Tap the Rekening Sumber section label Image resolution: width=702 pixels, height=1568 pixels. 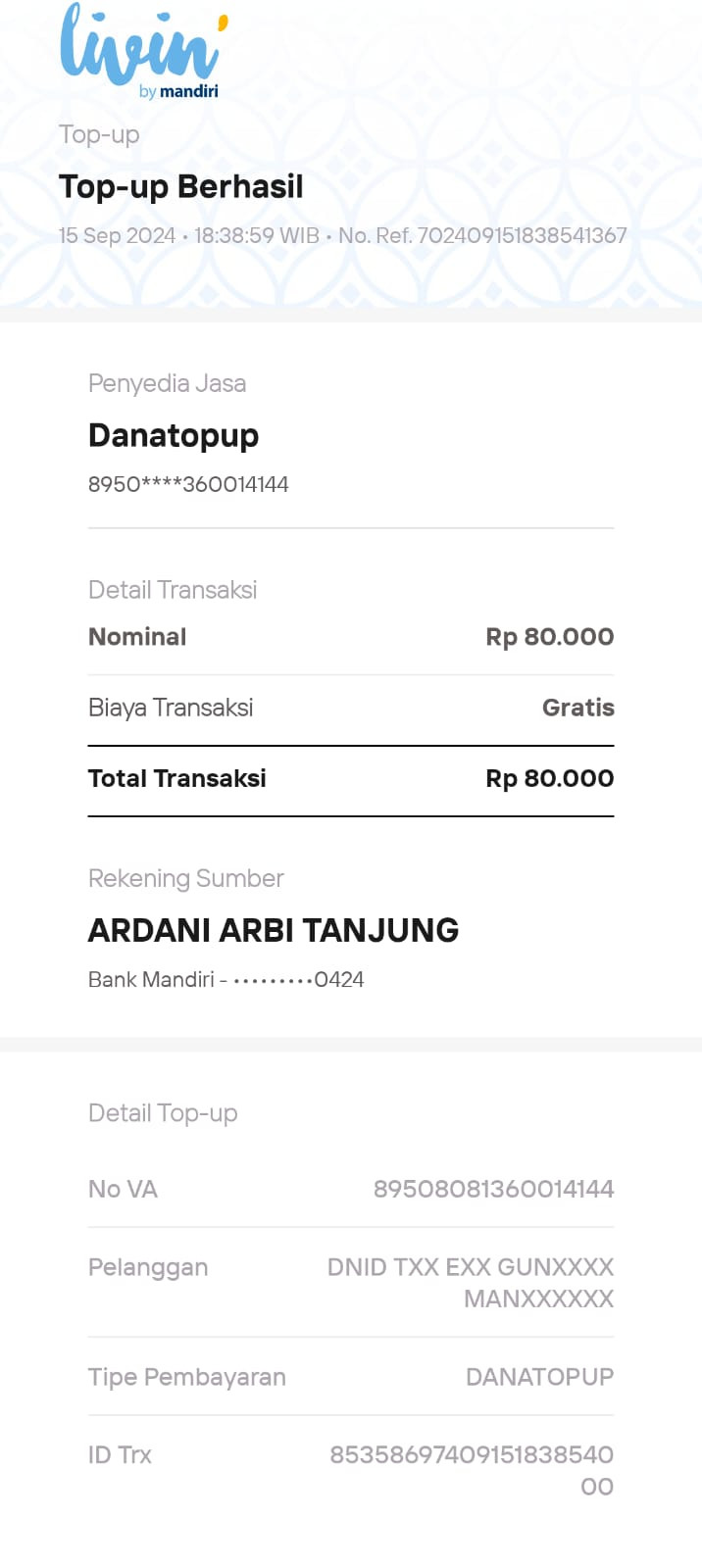(x=186, y=878)
